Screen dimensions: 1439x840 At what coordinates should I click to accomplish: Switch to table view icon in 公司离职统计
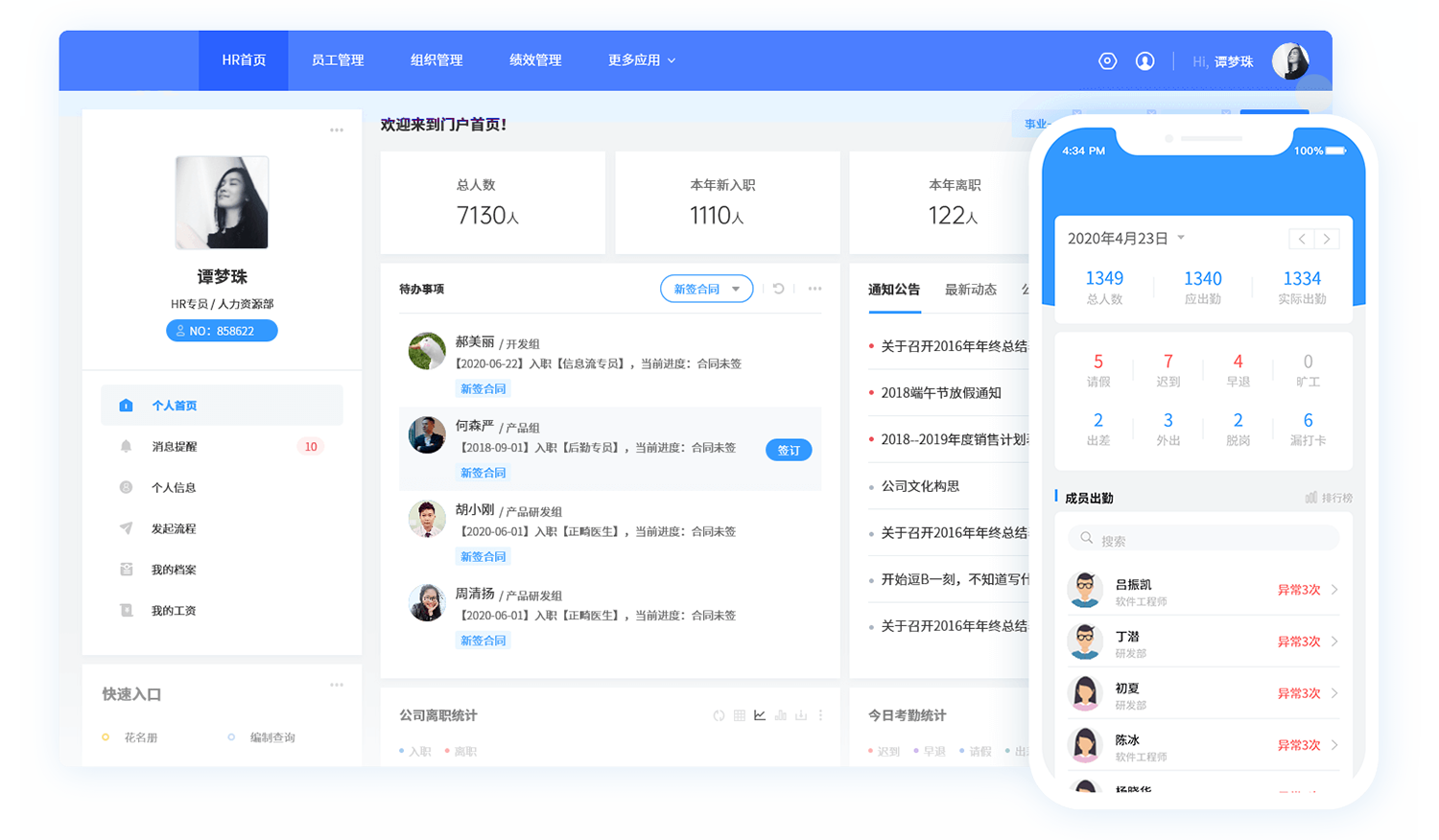tap(739, 715)
